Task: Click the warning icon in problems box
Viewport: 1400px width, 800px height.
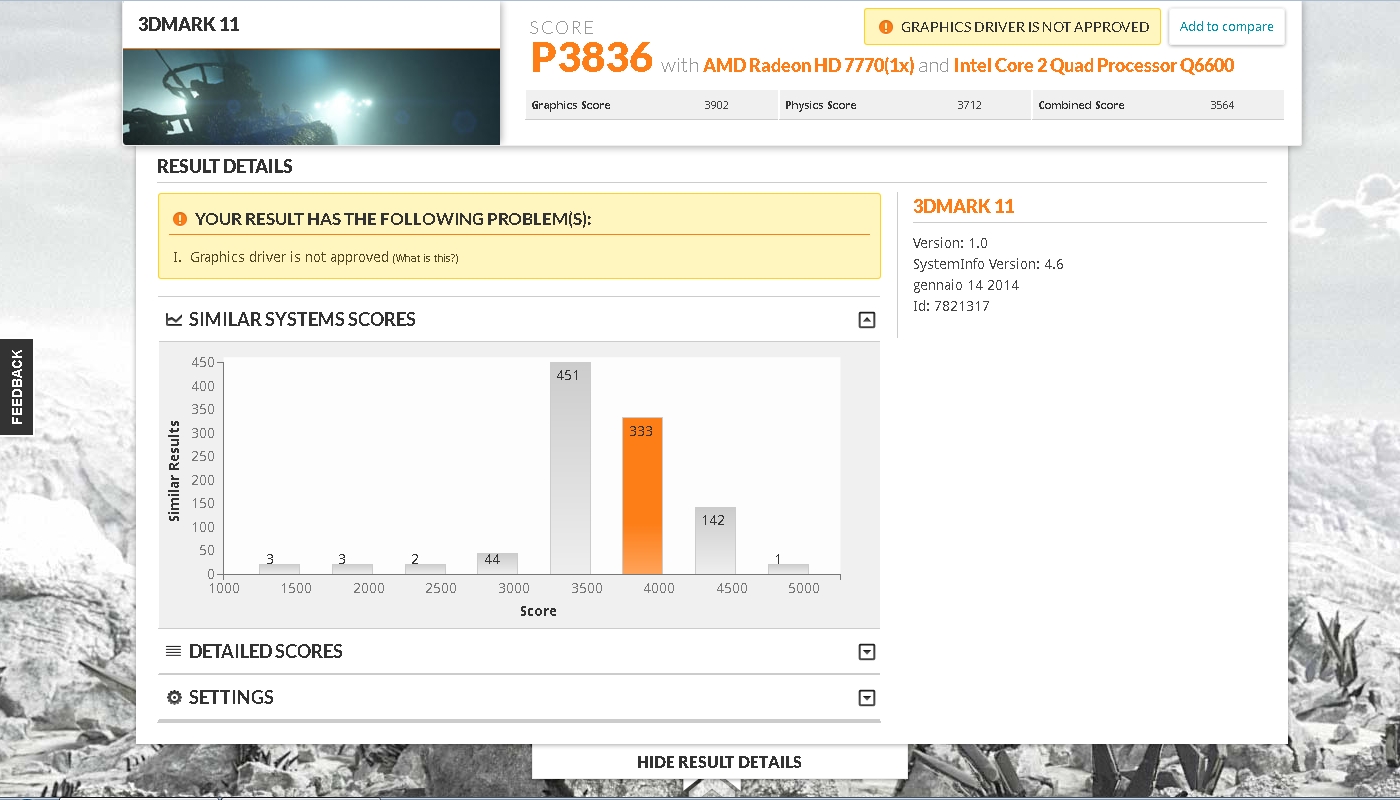Action: point(180,219)
